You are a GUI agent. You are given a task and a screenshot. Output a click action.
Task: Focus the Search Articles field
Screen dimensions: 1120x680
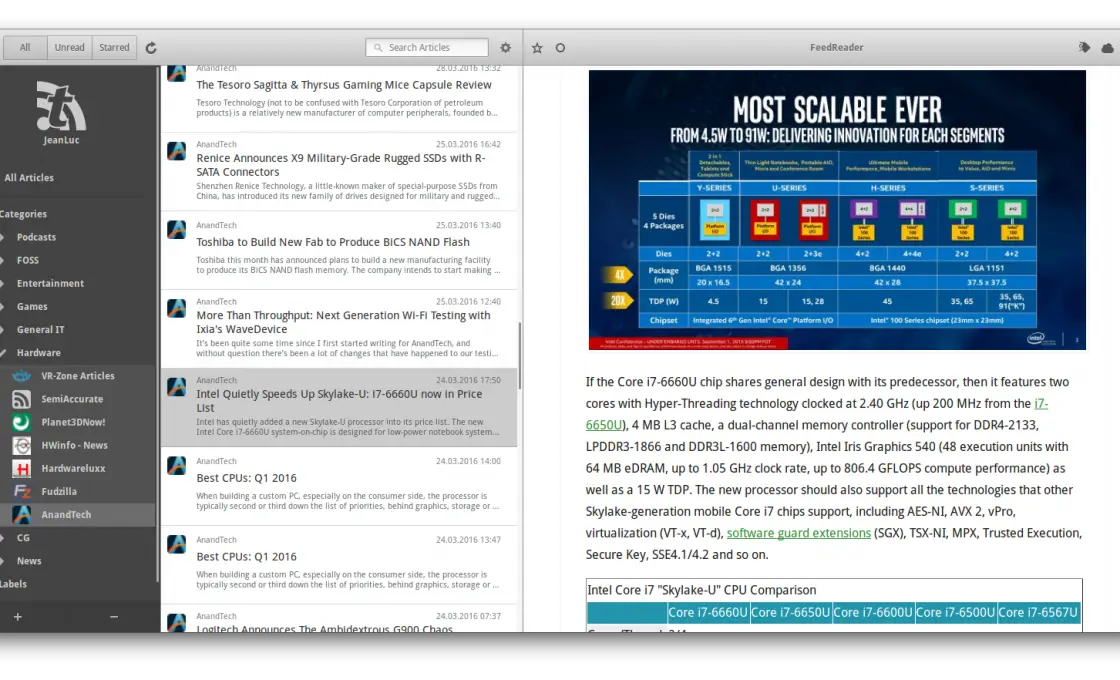(427, 48)
